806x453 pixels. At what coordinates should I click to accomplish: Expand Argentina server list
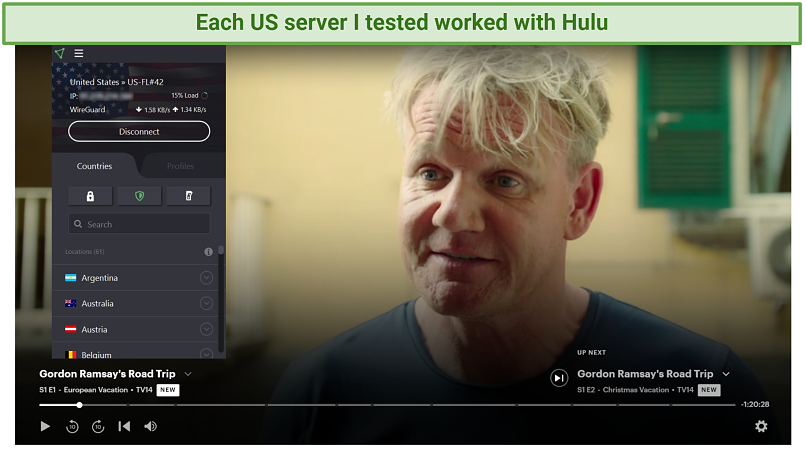tap(206, 278)
